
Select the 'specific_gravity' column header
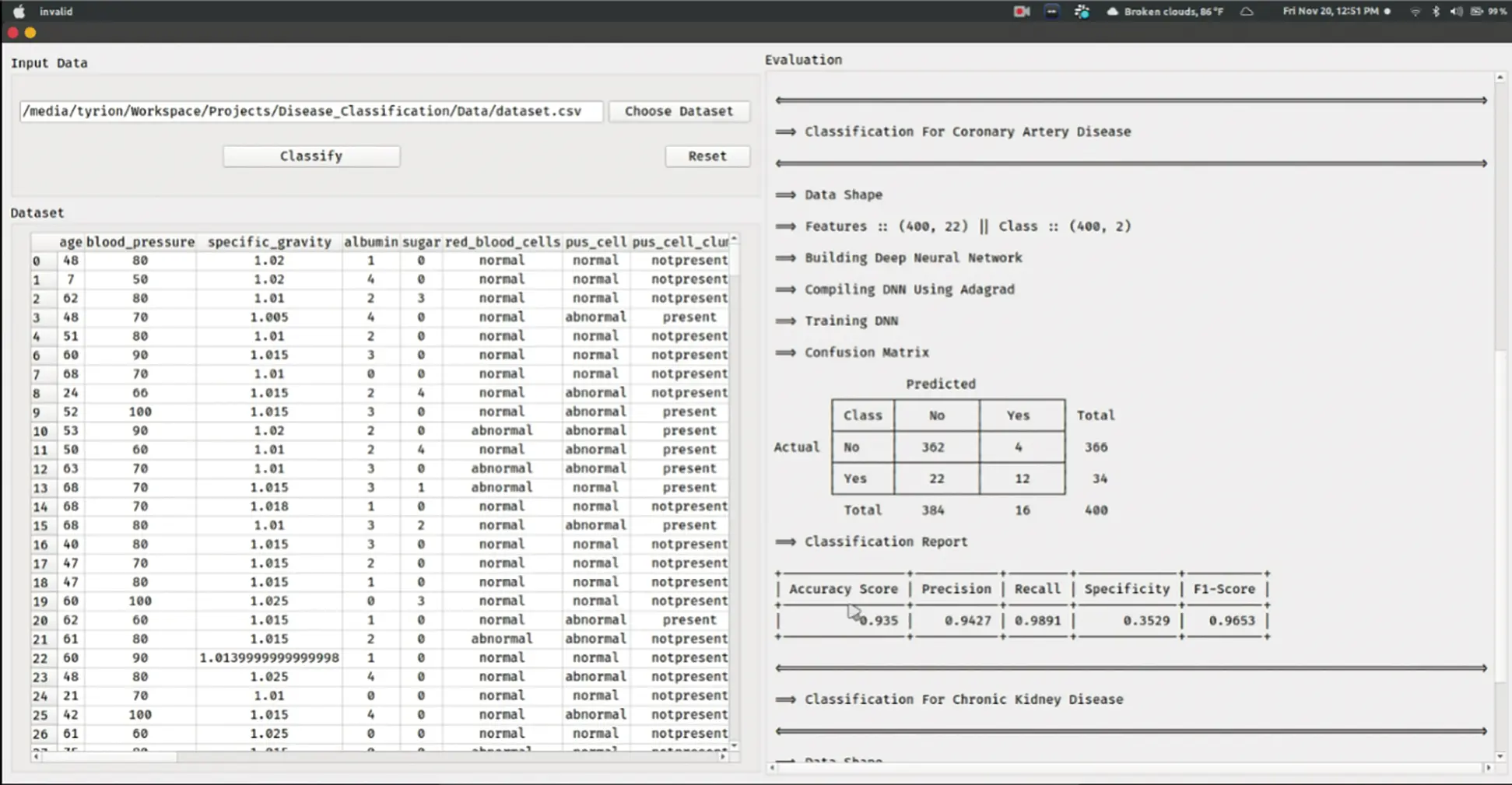pos(269,242)
